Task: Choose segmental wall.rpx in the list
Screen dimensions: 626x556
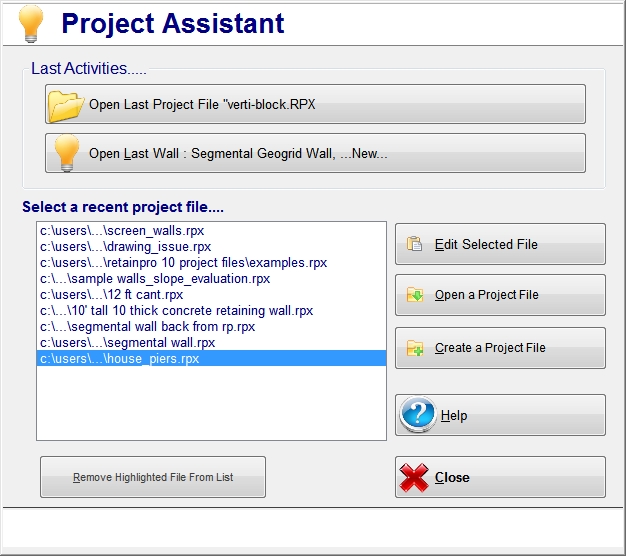Action: point(127,343)
